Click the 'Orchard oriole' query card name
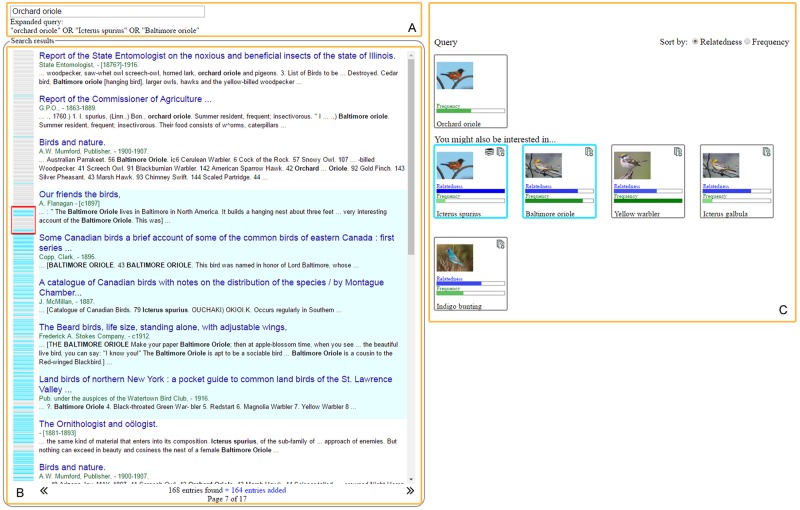The height and width of the screenshot is (510, 800). 459,123
